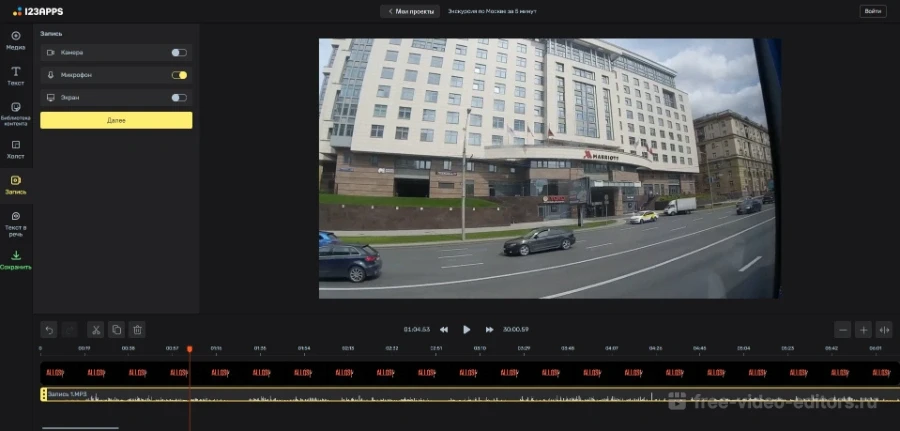The height and width of the screenshot is (431, 900).
Task: Click the Экран monitor icon
Action: pos(51,98)
